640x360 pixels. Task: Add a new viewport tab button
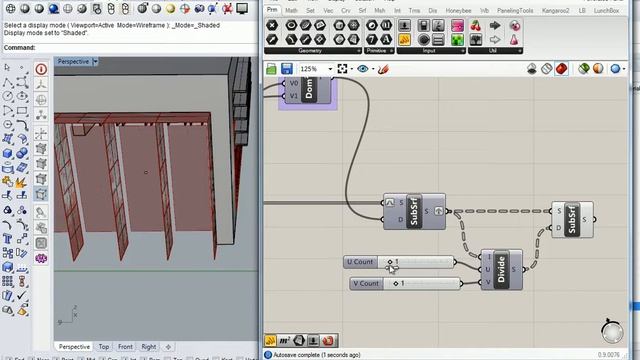(x=168, y=347)
